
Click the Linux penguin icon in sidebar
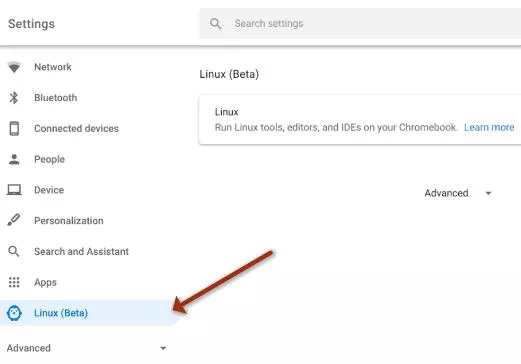click(x=14, y=313)
